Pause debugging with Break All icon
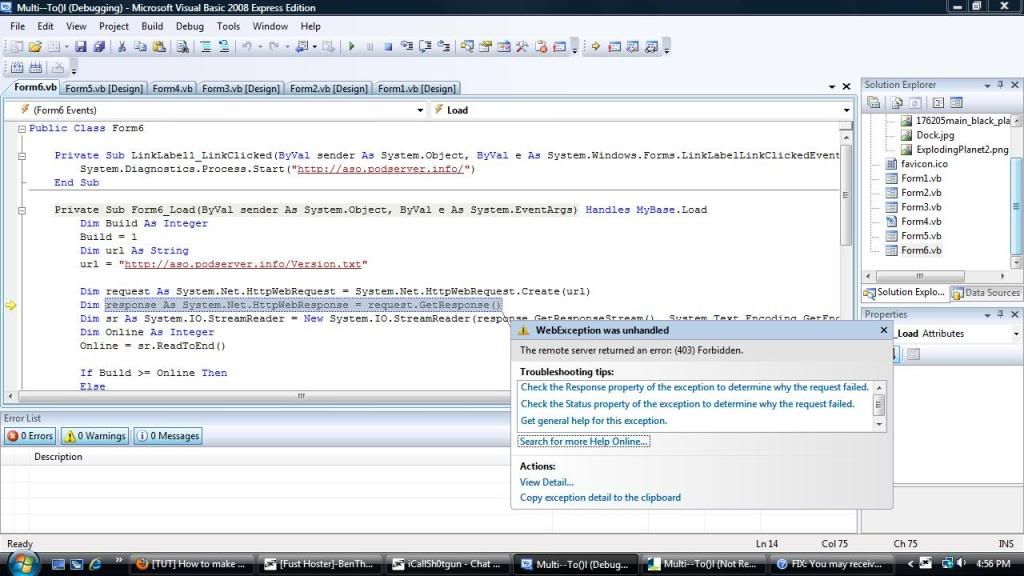The width and height of the screenshot is (1024, 576). tap(370, 47)
